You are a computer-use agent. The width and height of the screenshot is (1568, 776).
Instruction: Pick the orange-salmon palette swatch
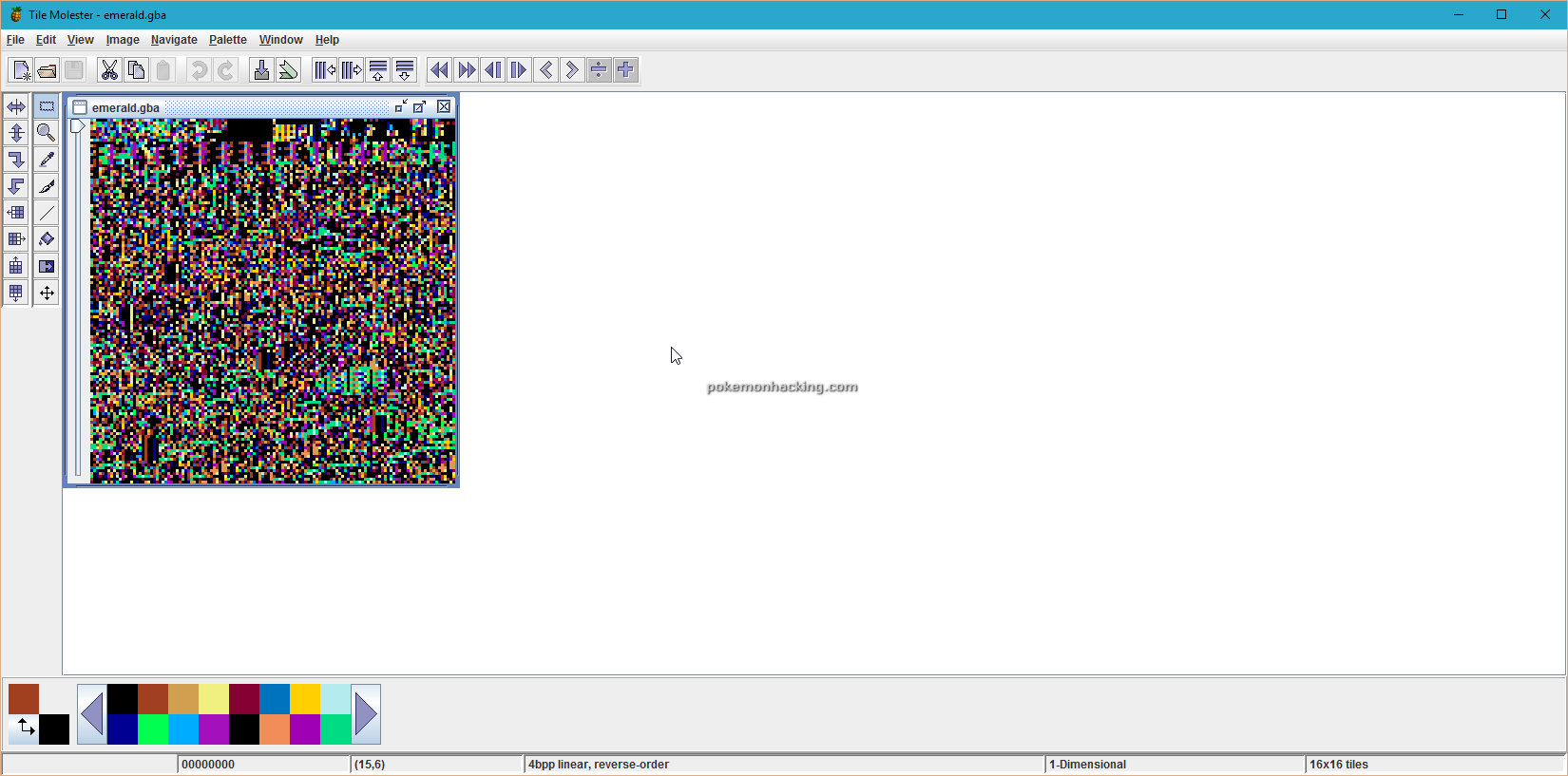275,729
